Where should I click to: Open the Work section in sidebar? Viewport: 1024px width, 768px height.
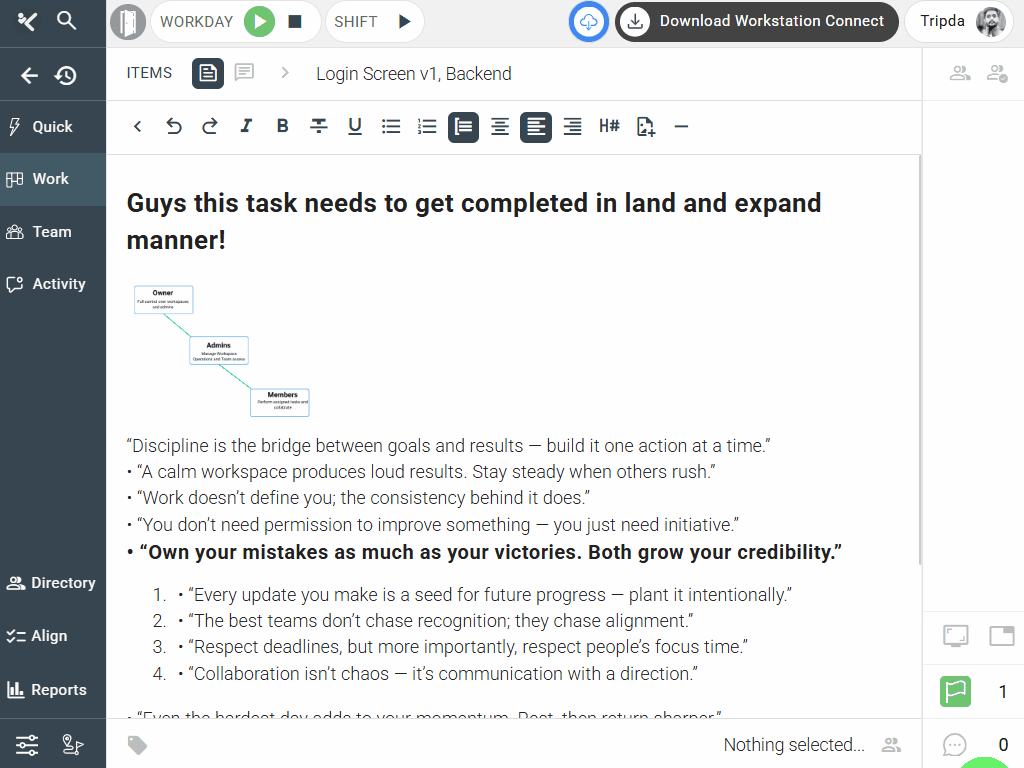pos(52,179)
